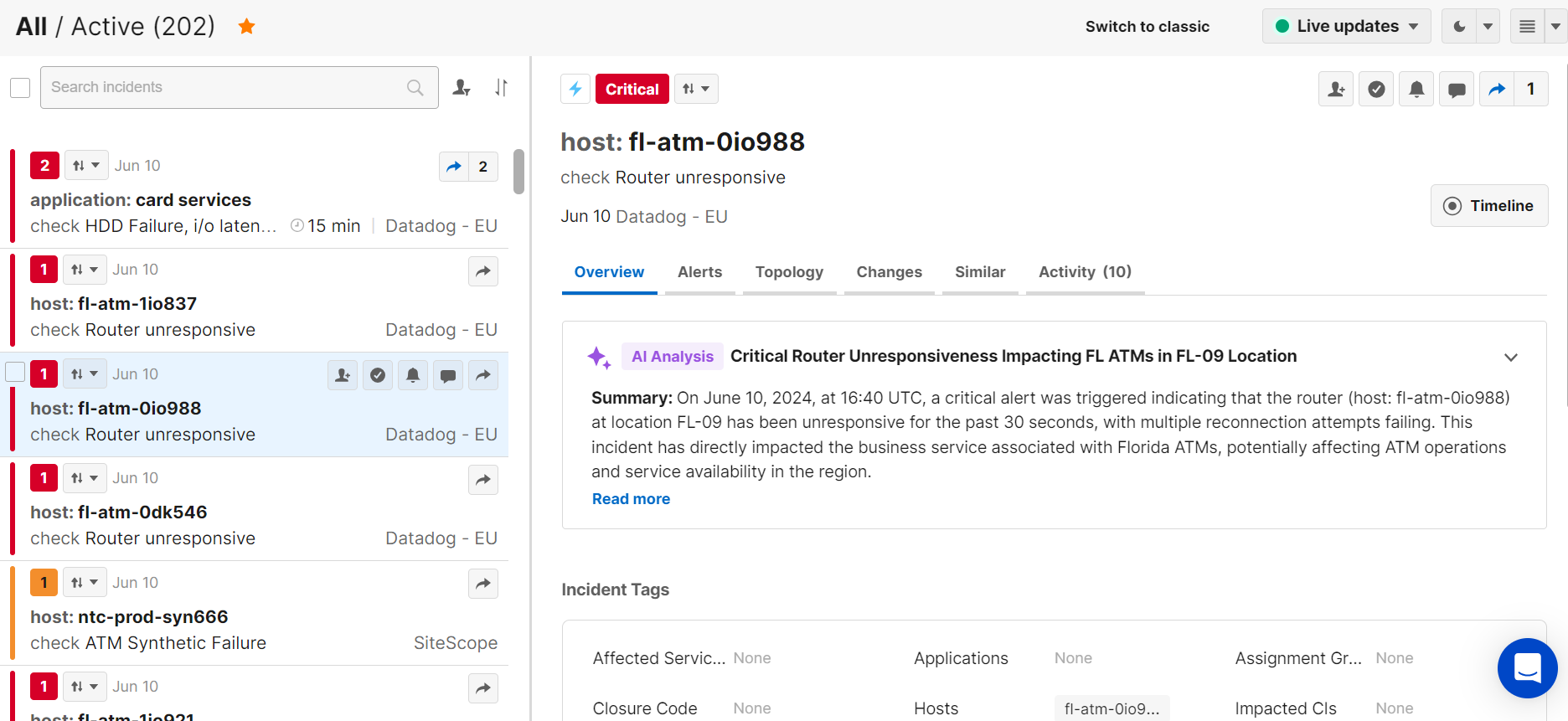Viewport: 1568px width, 721px height.
Task: Click the Timeline button
Action: pos(1488,206)
